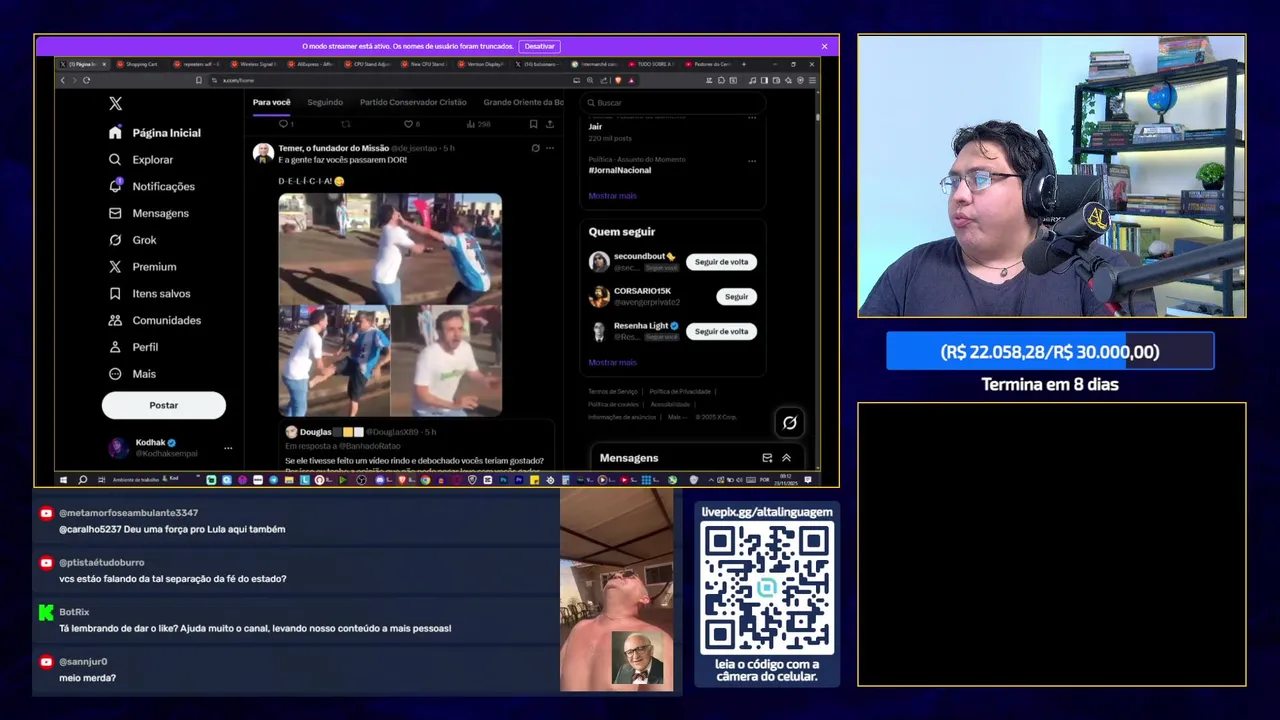This screenshot has height=720, width=1280.
Task: Go back in the browser
Action: coord(62,80)
